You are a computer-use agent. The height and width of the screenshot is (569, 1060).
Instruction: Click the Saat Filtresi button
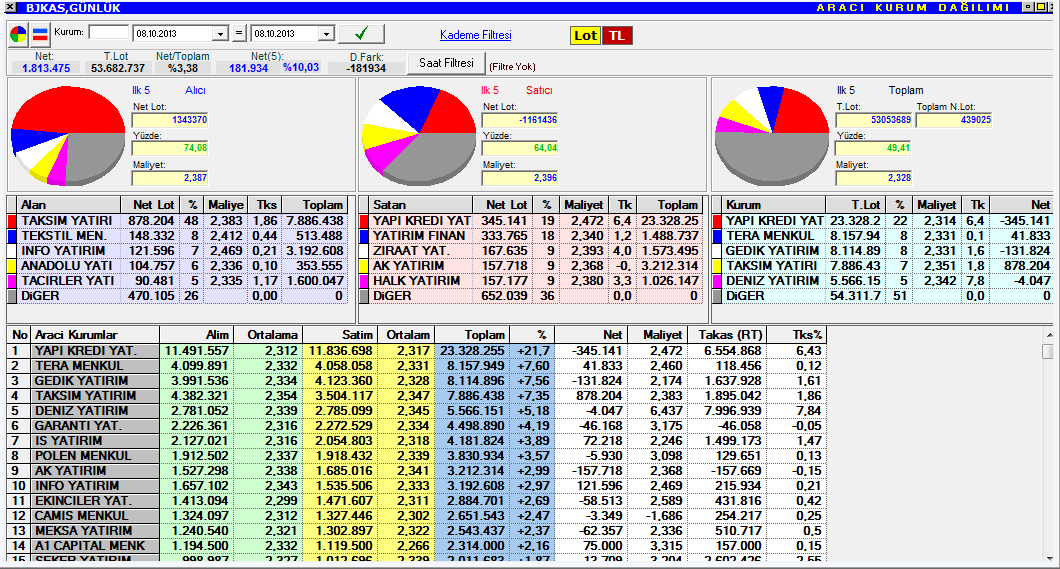[445, 63]
